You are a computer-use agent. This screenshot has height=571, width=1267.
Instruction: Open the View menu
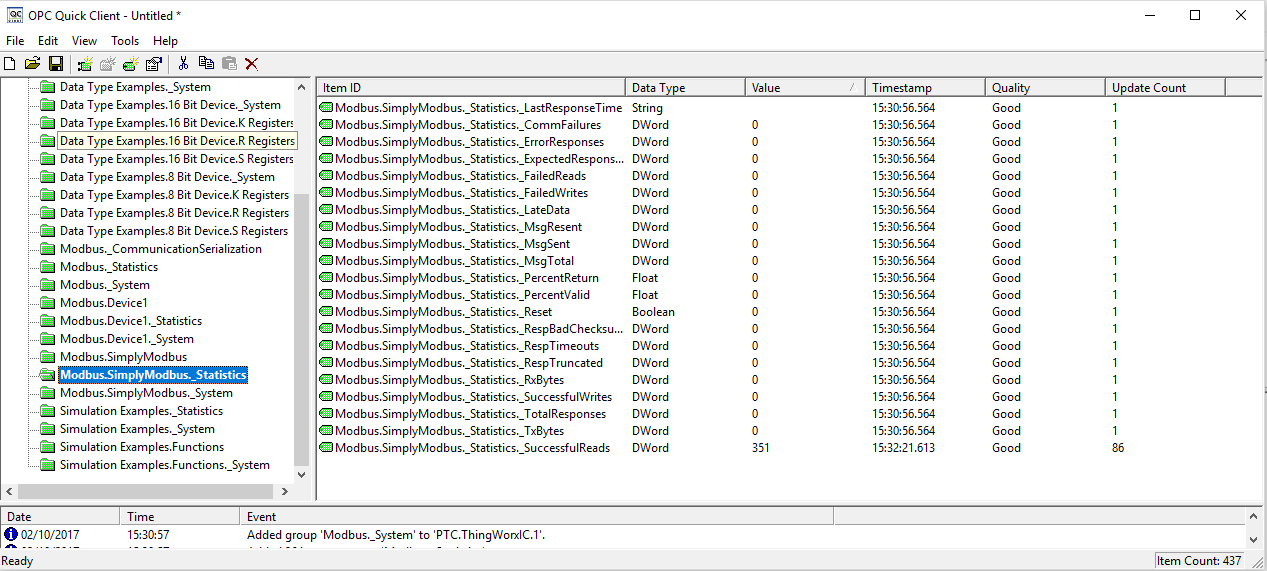click(x=85, y=41)
